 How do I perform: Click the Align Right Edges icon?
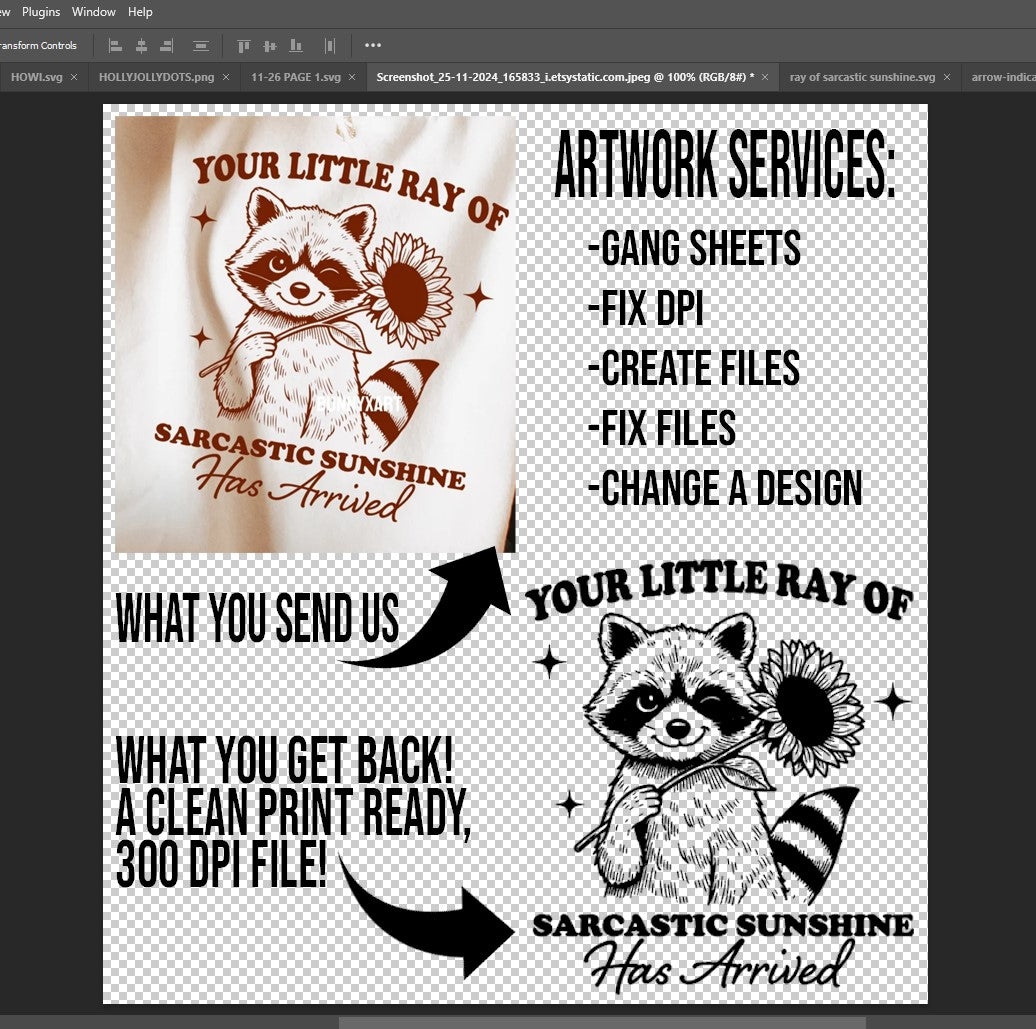(x=167, y=46)
